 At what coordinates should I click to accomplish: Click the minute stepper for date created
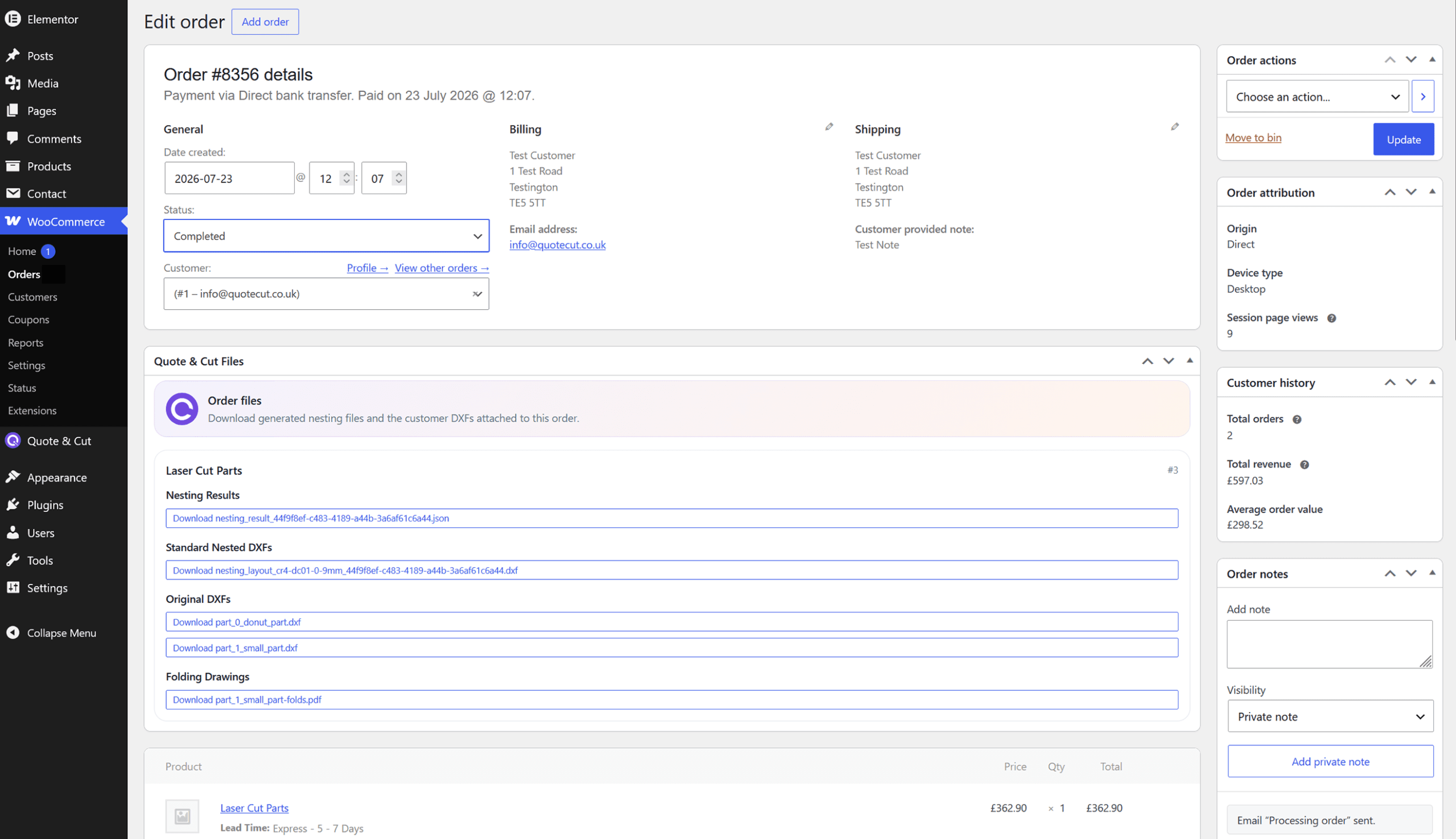(398, 178)
